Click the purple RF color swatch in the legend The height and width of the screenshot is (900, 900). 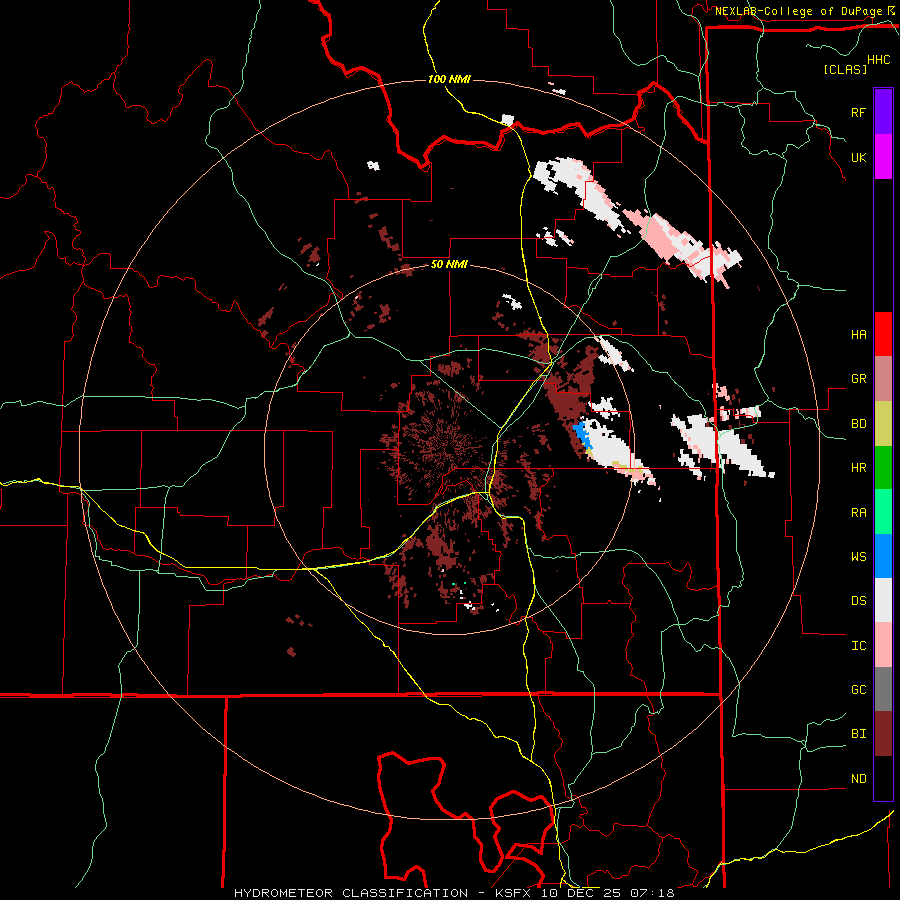pyautogui.click(x=883, y=112)
